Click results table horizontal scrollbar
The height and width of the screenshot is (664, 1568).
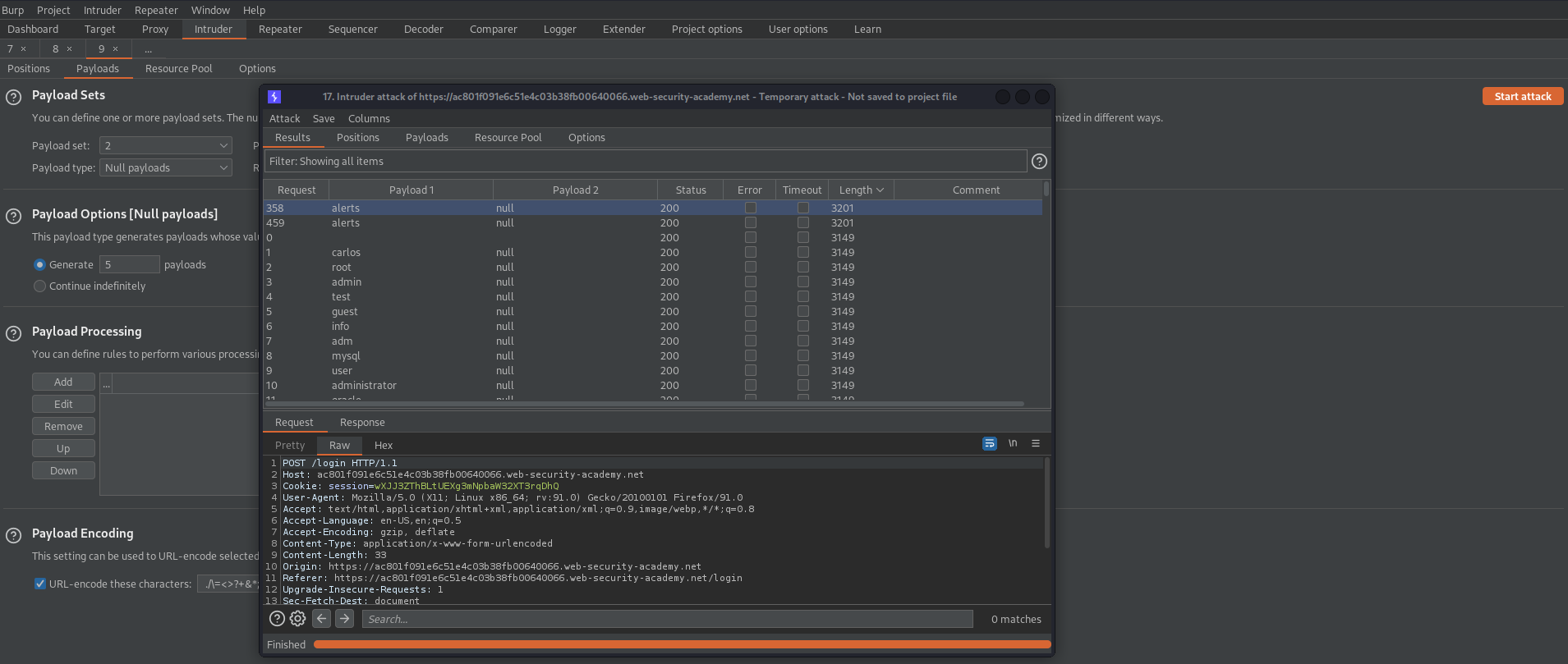645,404
